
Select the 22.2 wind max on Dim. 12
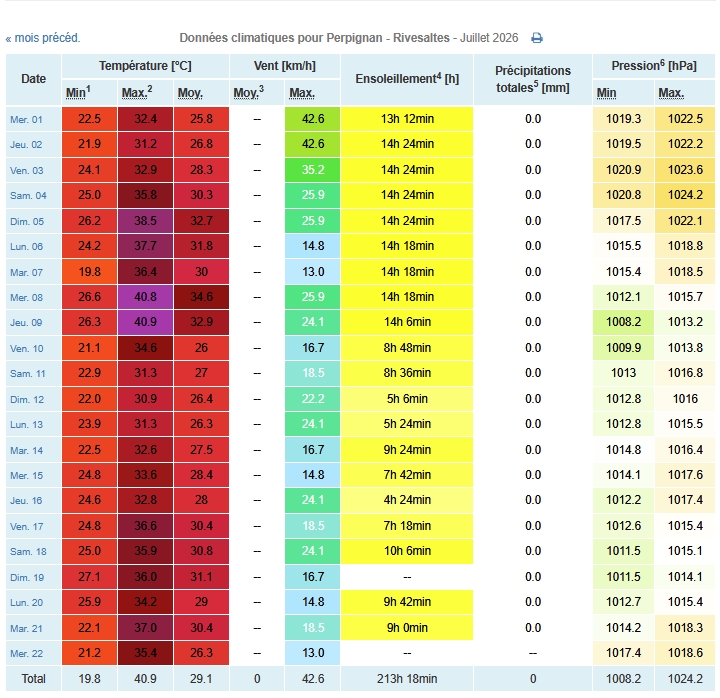click(313, 399)
